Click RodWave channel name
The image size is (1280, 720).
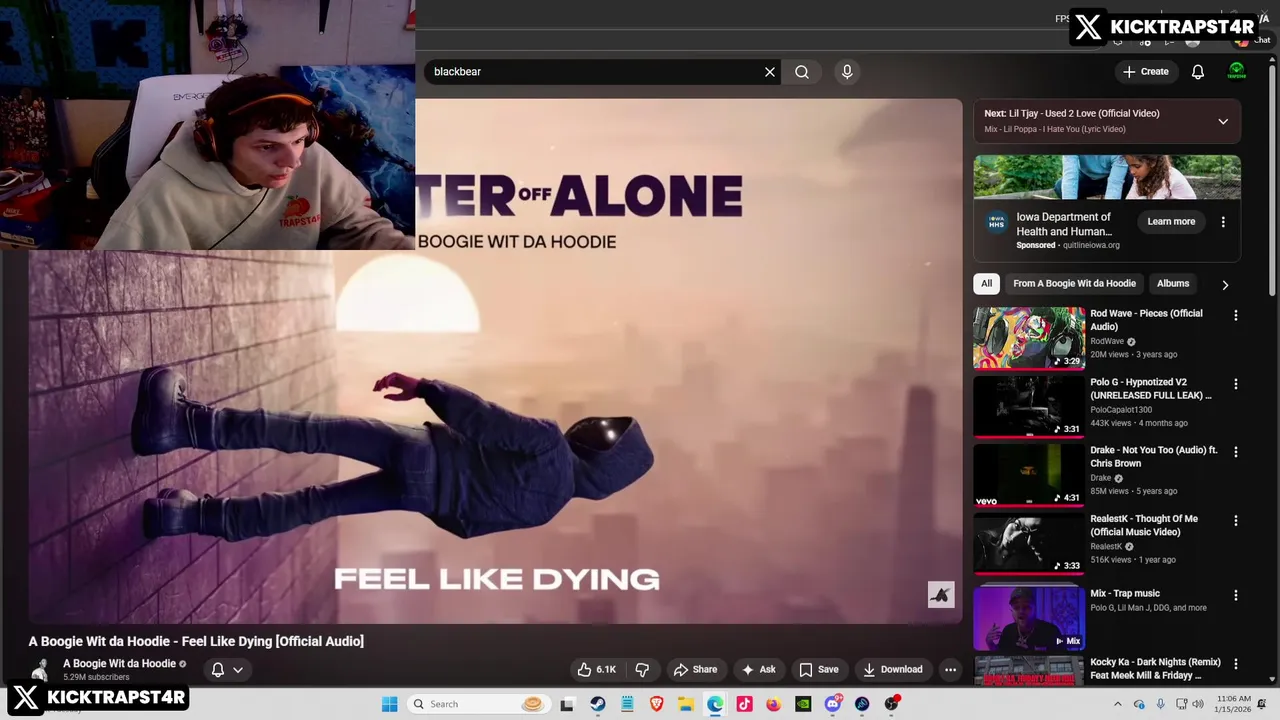(1107, 341)
